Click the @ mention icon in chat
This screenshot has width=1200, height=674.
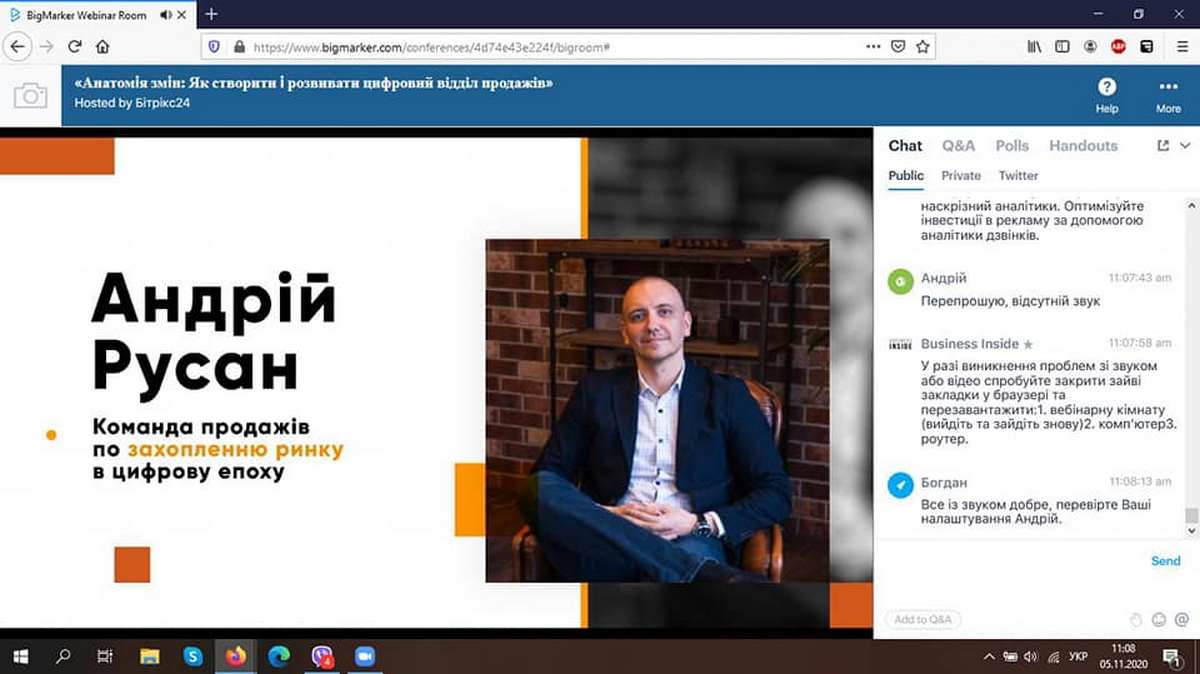[x=1181, y=619]
